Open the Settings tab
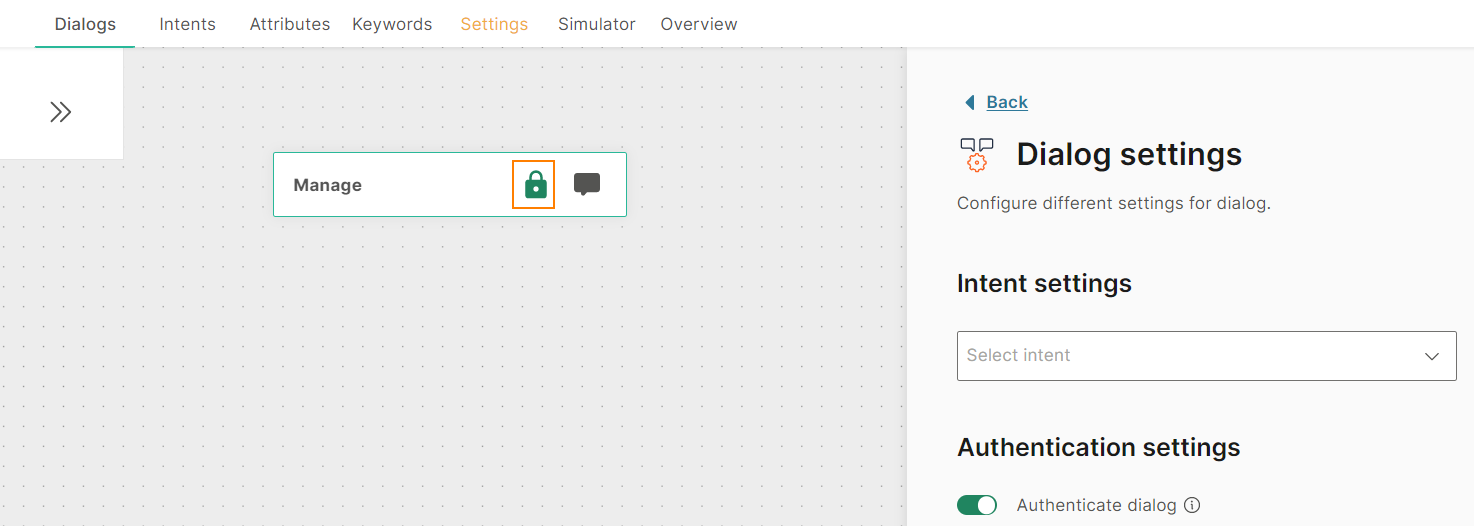The image size is (1474, 526). pos(494,24)
